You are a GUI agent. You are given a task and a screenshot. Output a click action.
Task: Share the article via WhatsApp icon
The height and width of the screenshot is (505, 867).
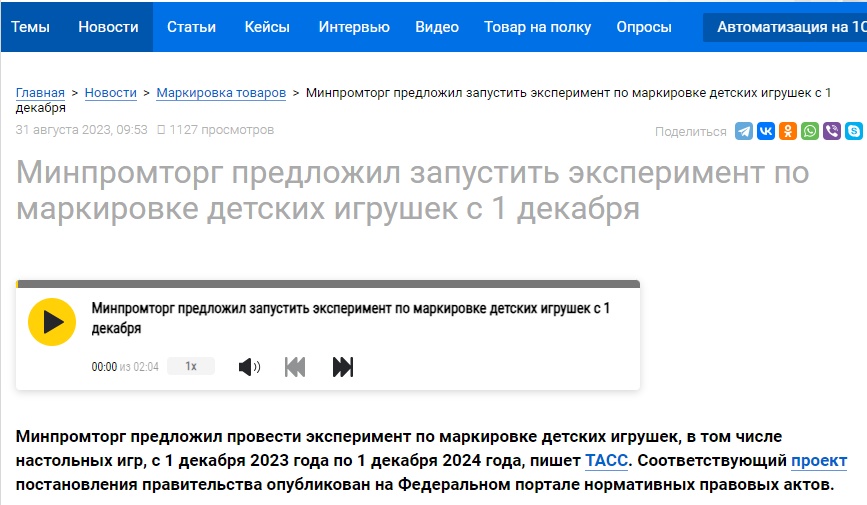coord(810,131)
